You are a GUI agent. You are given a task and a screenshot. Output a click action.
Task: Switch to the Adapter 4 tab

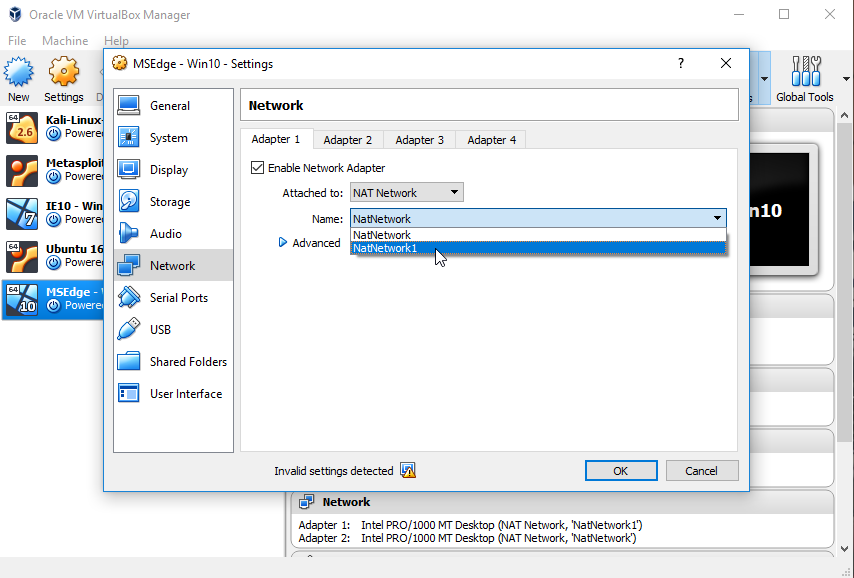[491, 140]
